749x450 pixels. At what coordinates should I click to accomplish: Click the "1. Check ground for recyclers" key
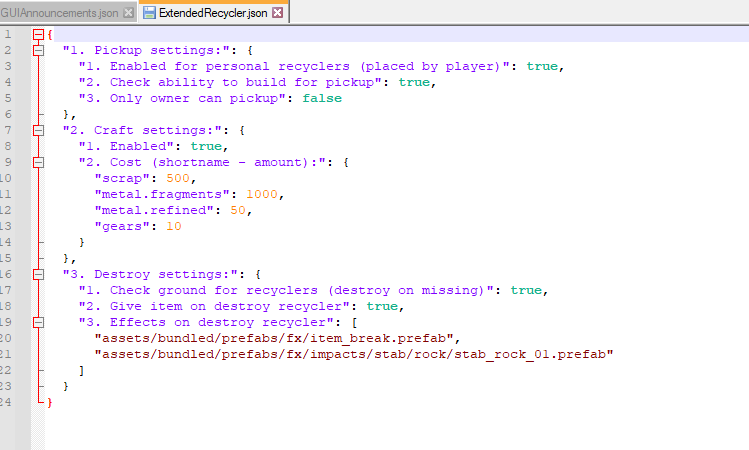coord(286,290)
